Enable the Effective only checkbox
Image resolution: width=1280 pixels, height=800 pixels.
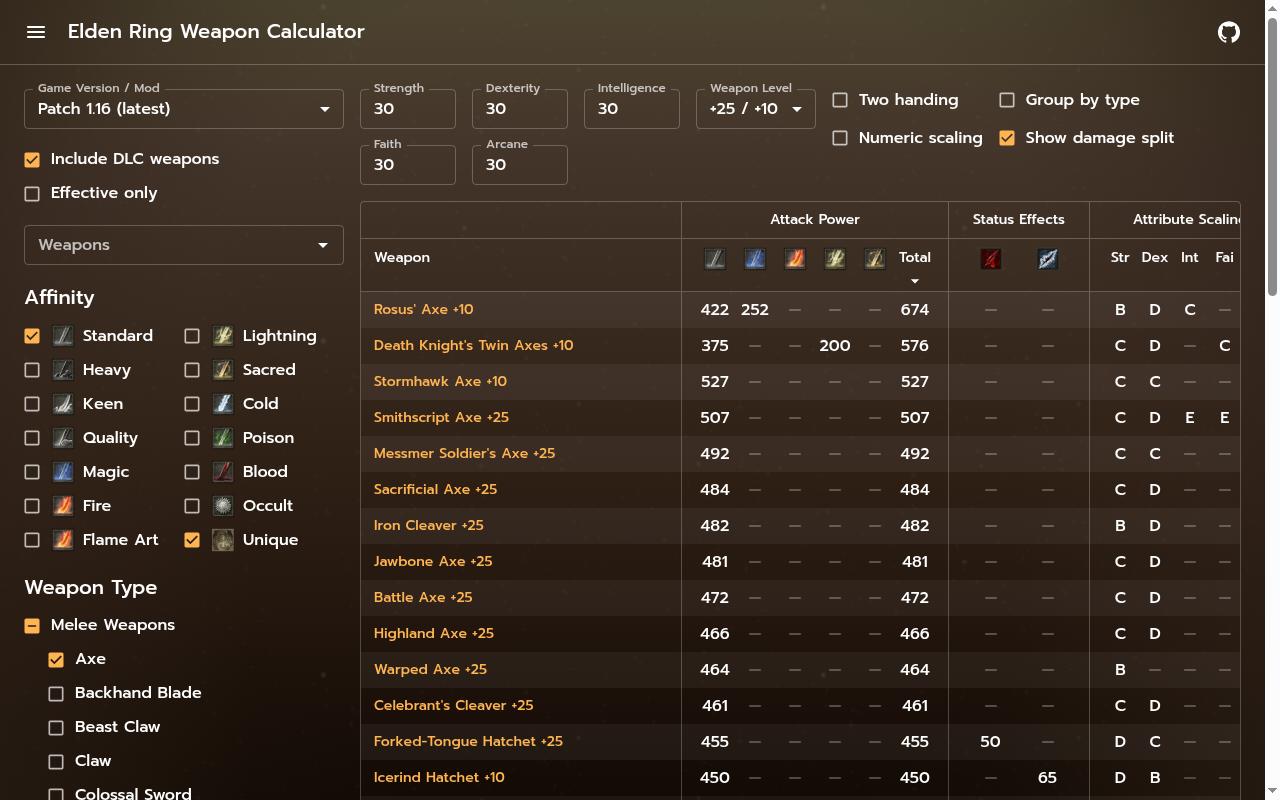(32, 194)
